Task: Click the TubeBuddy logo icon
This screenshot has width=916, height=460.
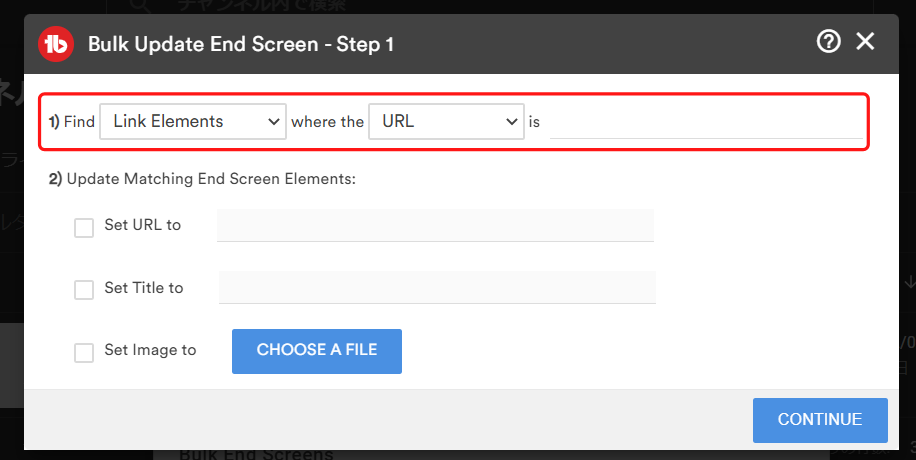Action: tap(55, 44)
